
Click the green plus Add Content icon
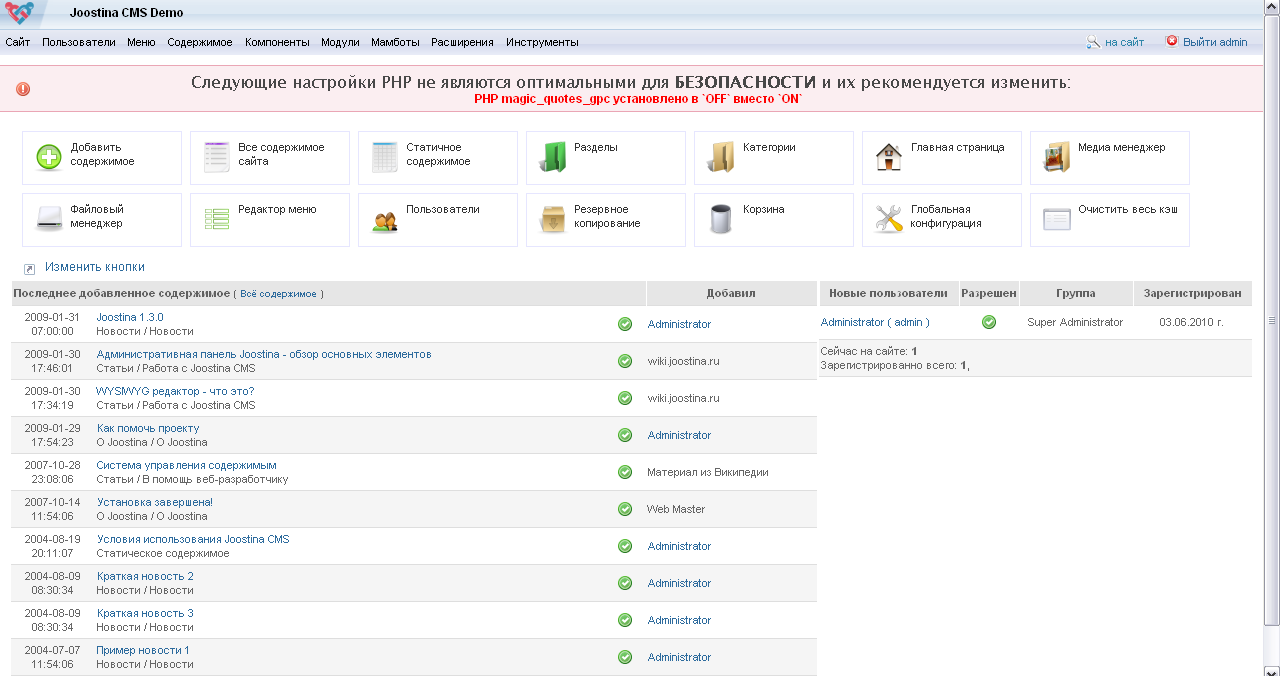49,157
